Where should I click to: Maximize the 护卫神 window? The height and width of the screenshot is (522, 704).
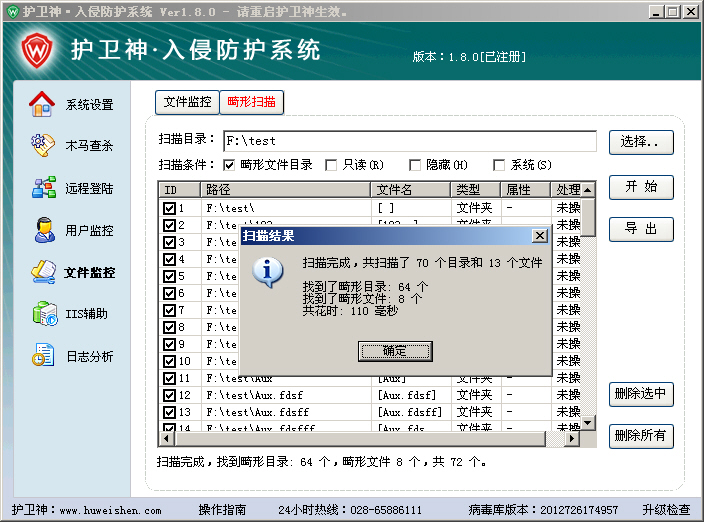[x=672, y=11]
